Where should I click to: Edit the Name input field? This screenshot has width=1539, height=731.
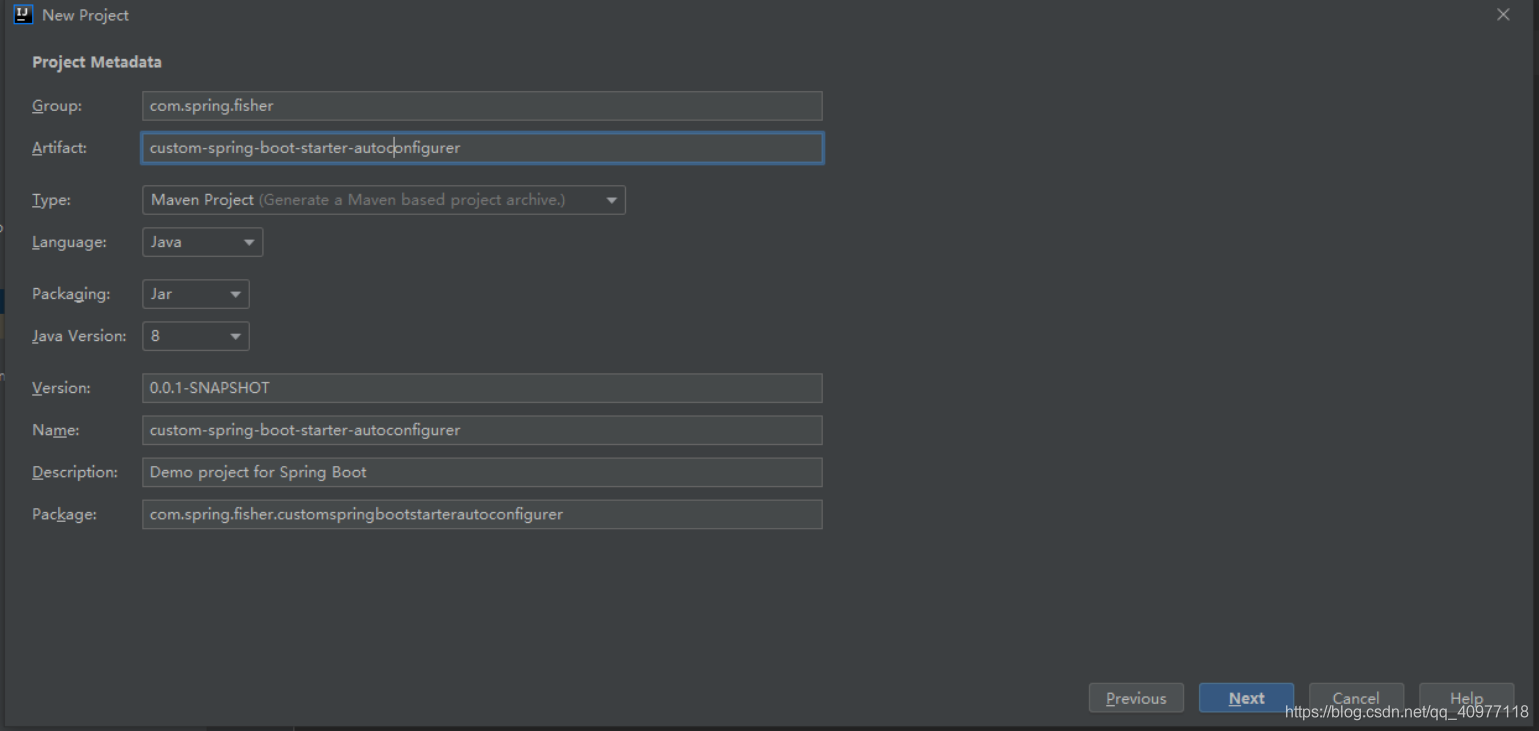click(482, 430)
